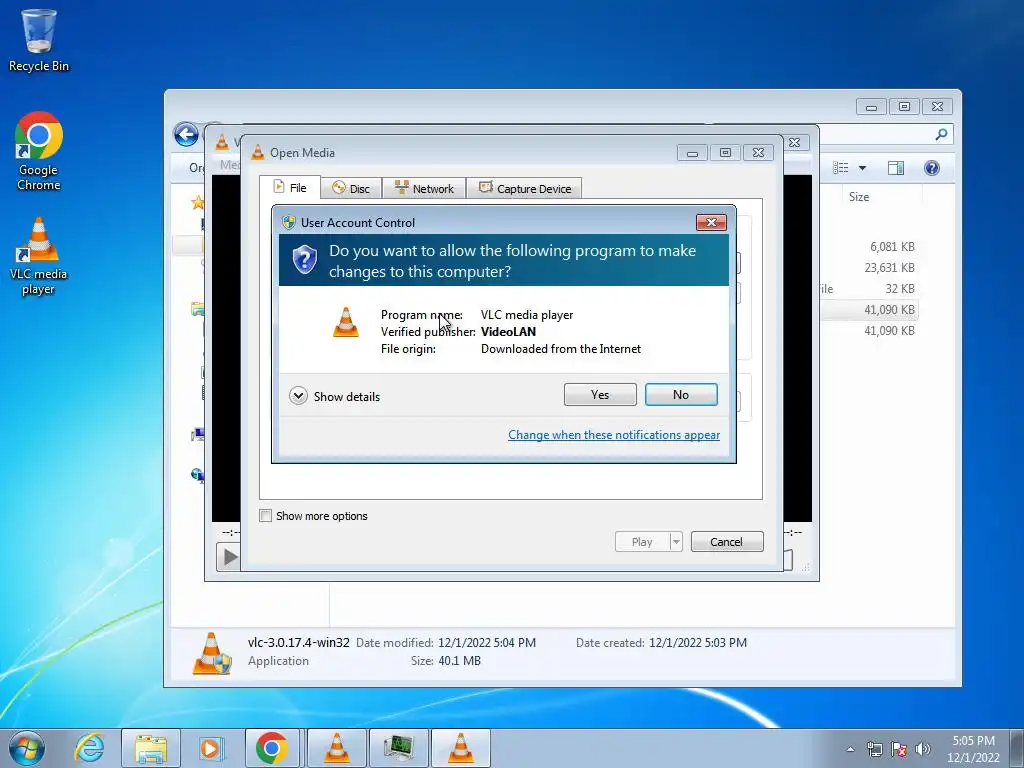Open the Explorer change view icon
1024x768 pixels.
click(841, 168)
